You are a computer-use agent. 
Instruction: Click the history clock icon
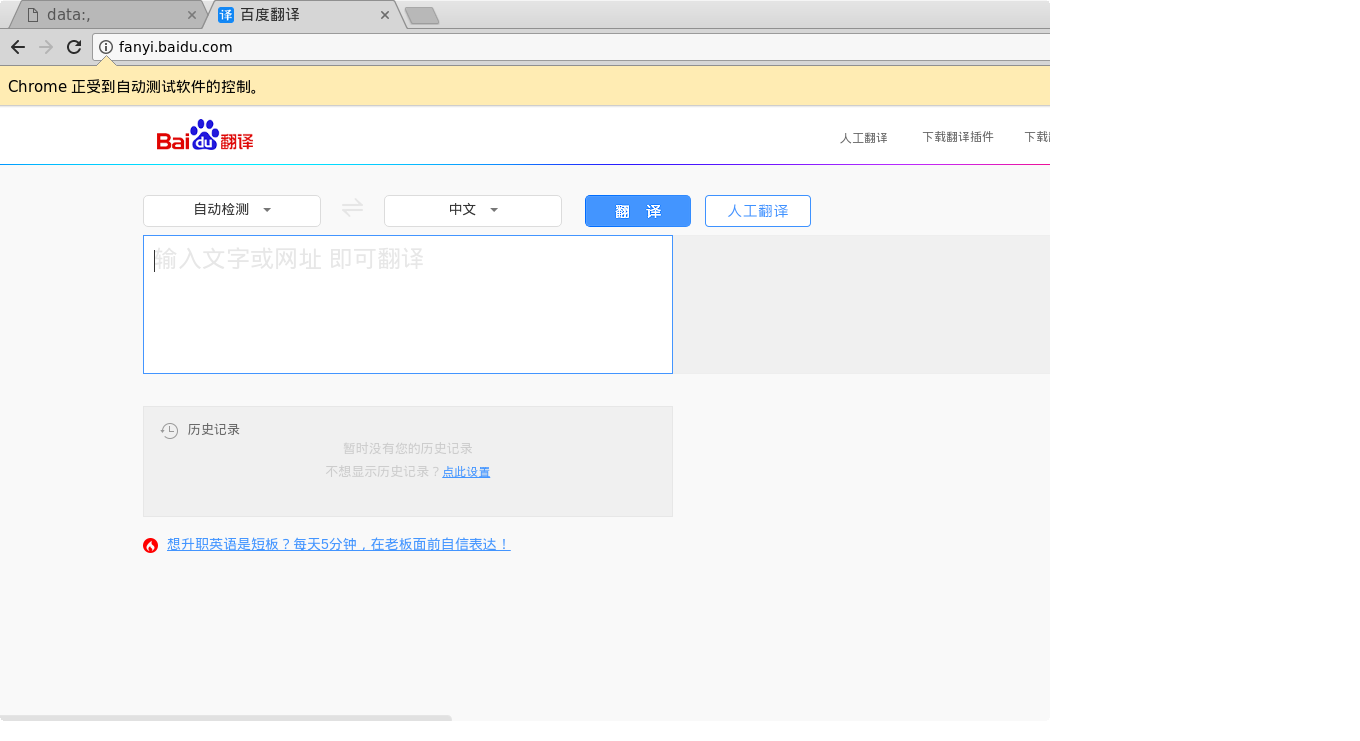(x=170, y=430)
